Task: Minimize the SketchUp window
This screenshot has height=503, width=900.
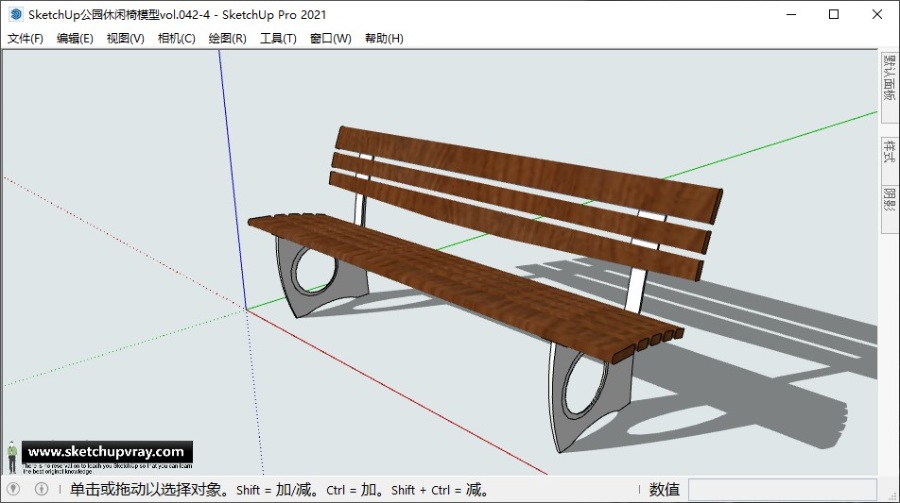Action: 792,14
